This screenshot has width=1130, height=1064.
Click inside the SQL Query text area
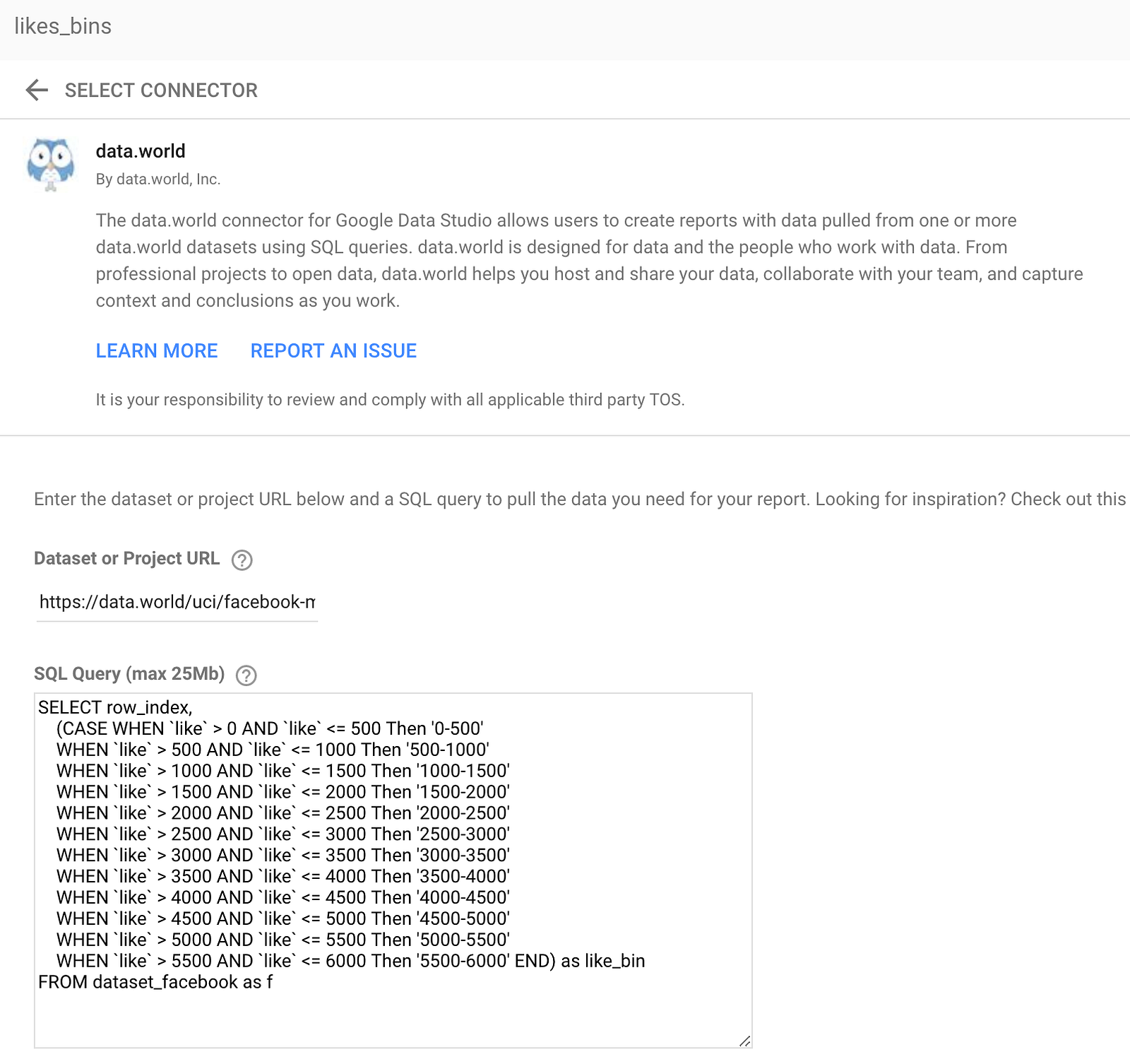(x=393, y=870)
